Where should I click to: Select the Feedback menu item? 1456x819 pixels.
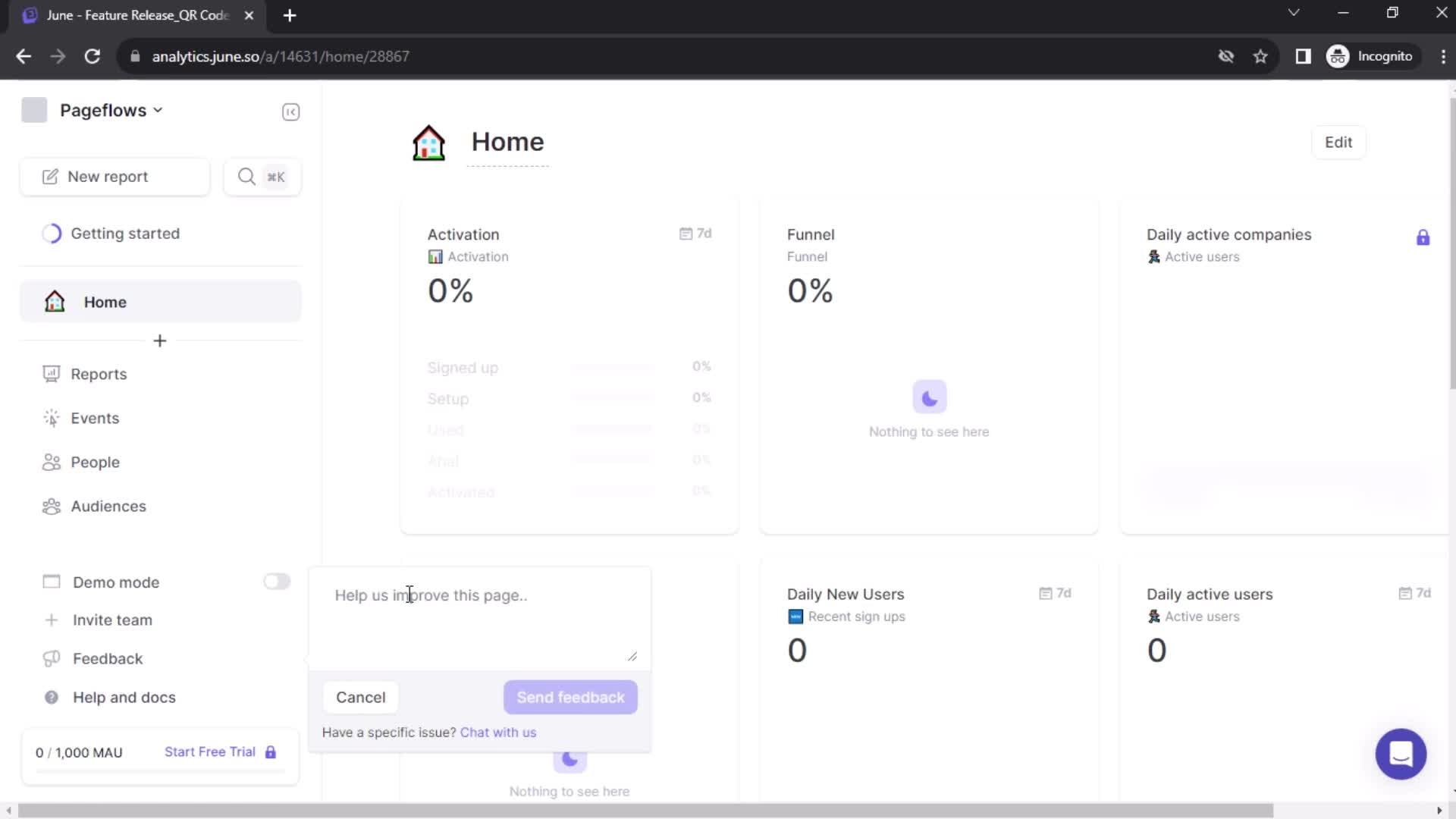click(107, 659)
